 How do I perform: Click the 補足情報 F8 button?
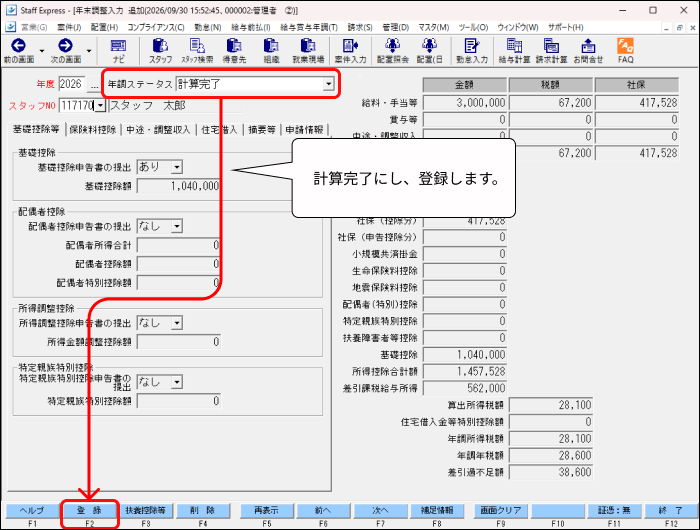pos(437,510)
